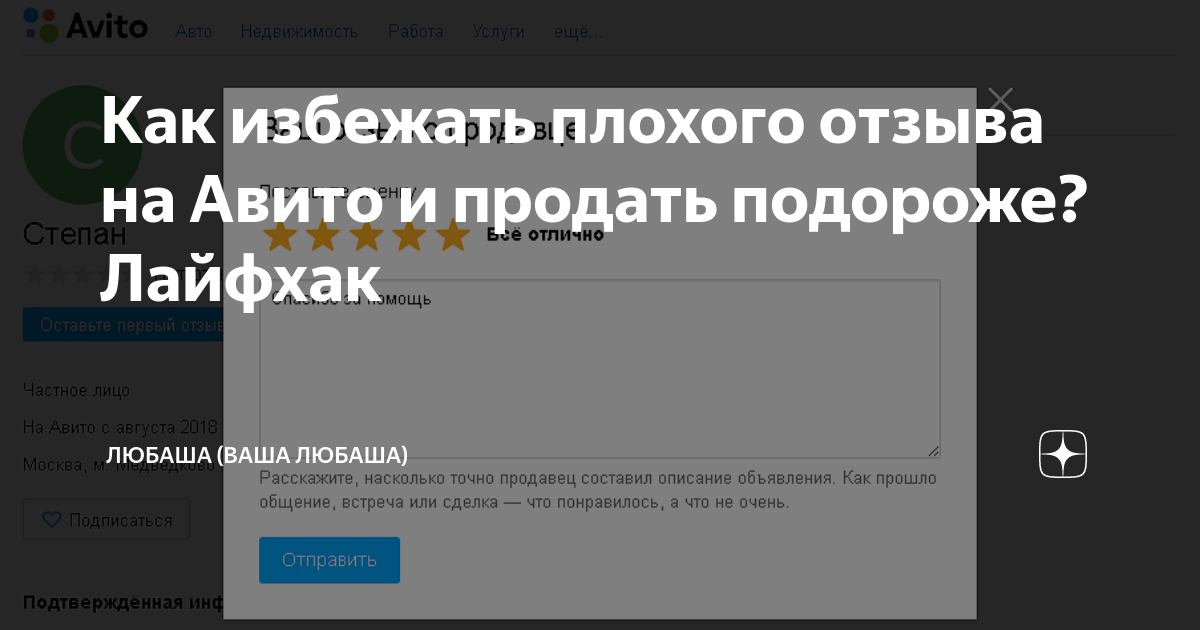Click Оставьте первый отзыв button
This screenshot has height=630, width=1200.
[123, 325]
